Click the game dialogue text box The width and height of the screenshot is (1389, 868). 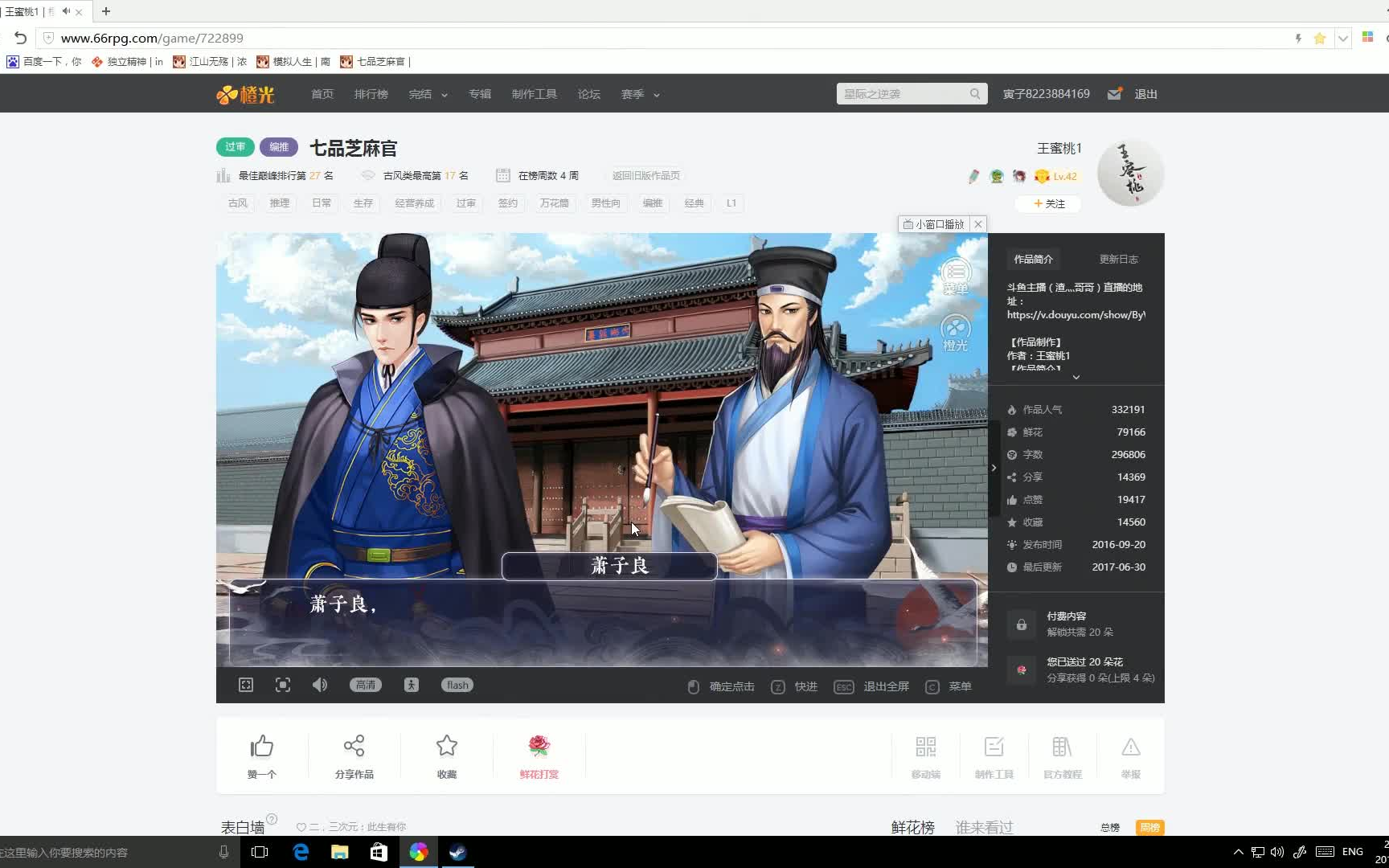[603, 621]
